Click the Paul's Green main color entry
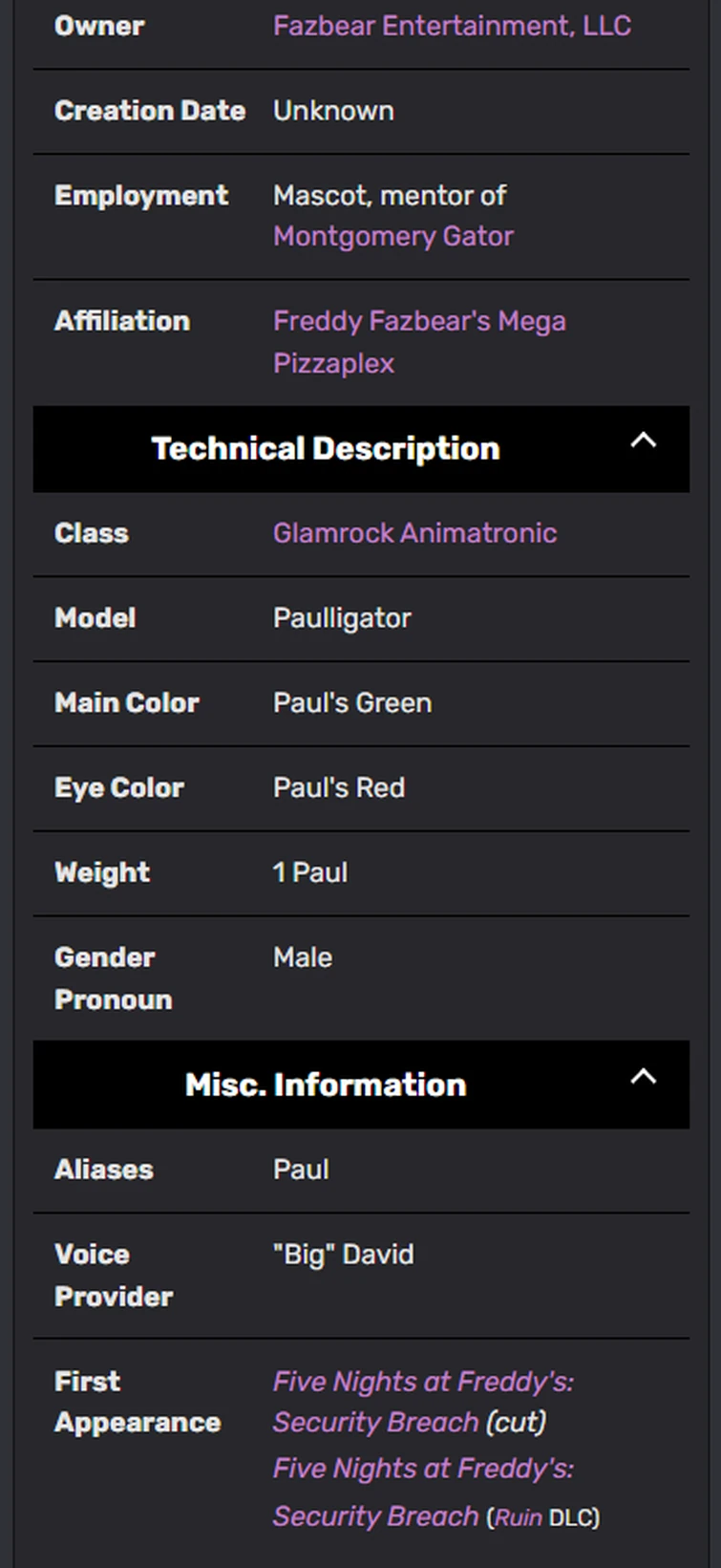 coord(351,703)
